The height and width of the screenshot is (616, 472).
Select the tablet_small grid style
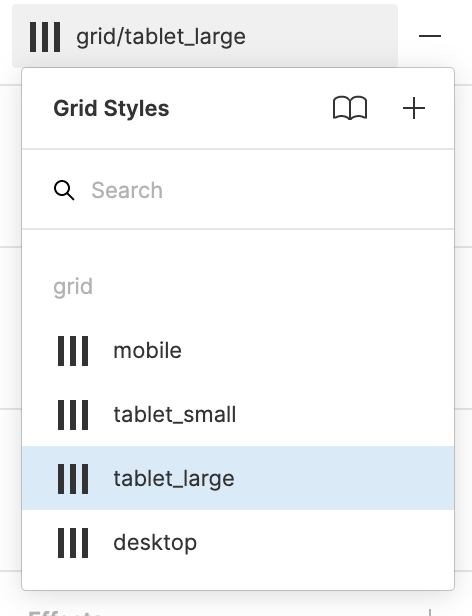coord(238,415)
